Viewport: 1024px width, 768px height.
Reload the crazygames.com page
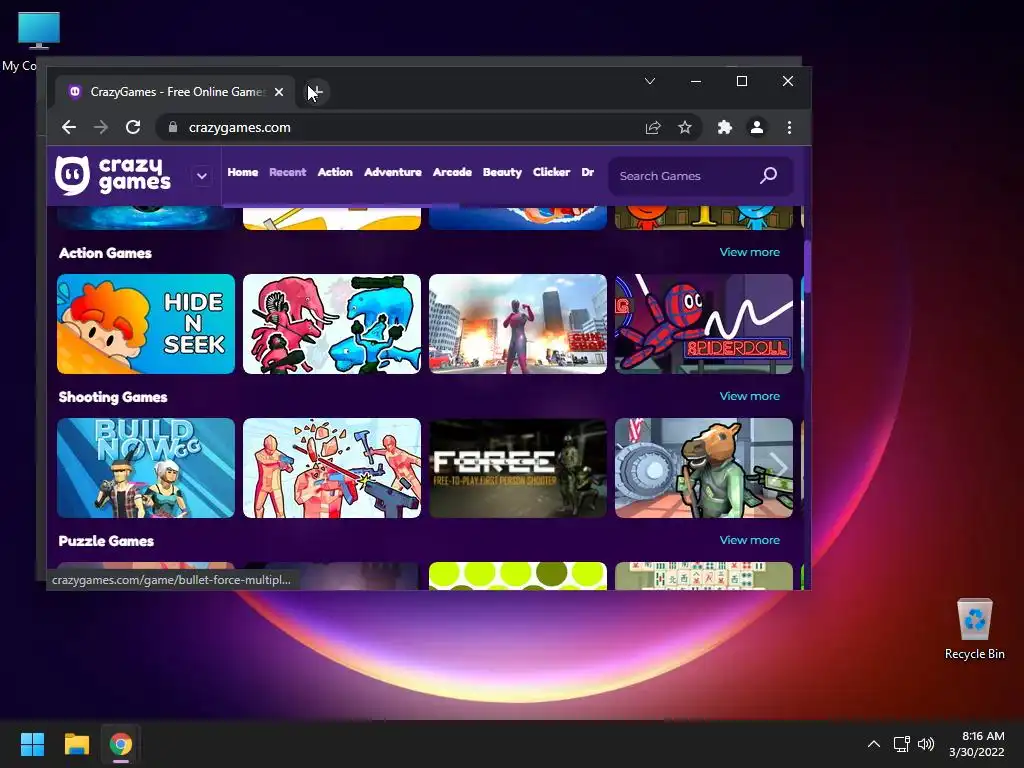(133, 127)
